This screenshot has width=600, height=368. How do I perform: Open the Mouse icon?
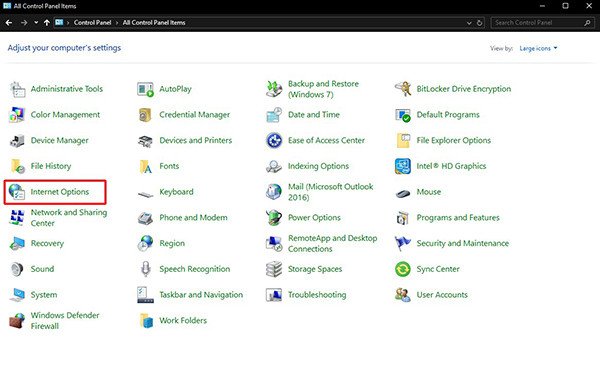tap(403, 194)
